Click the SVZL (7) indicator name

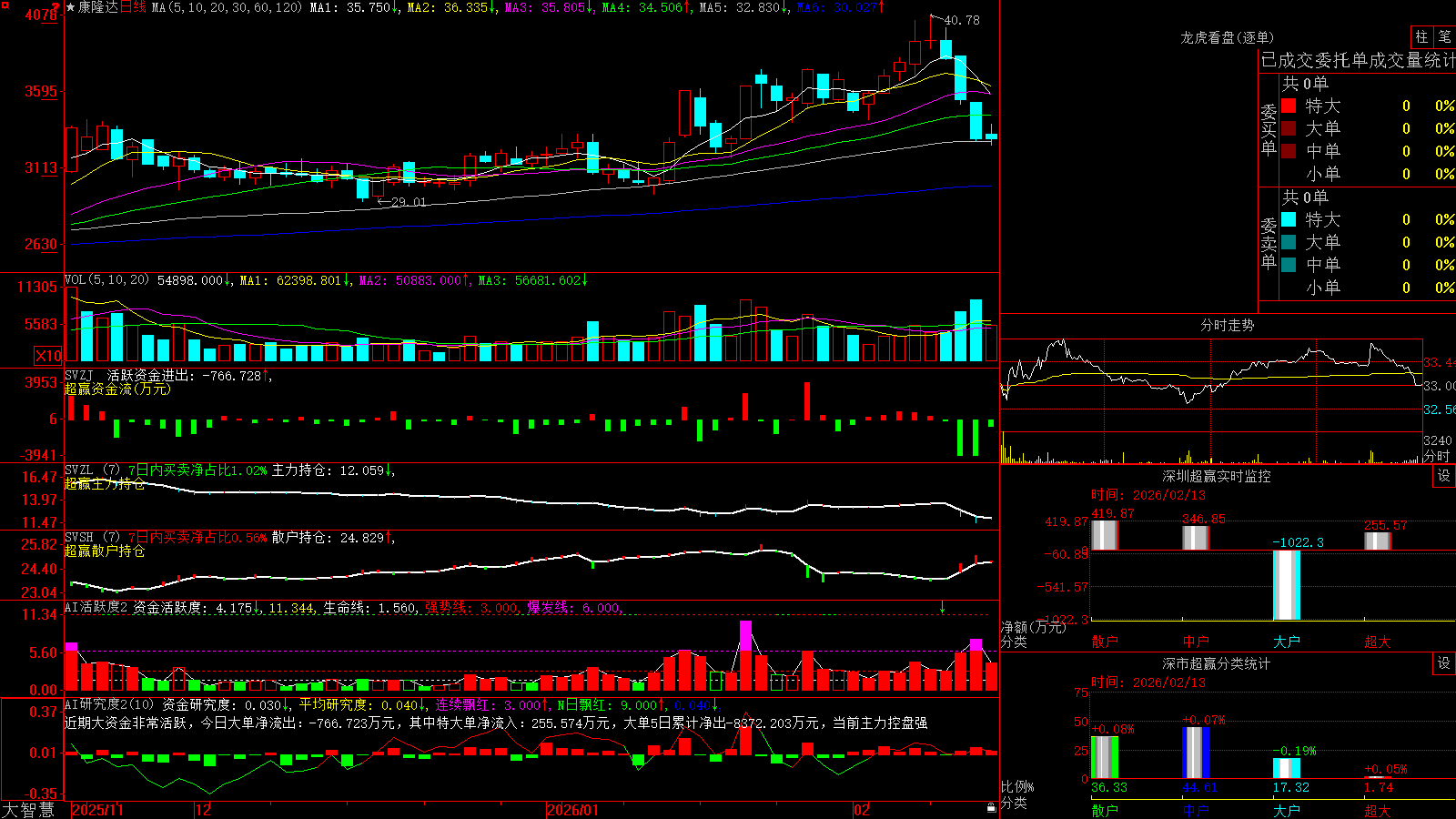coord(92,470)
